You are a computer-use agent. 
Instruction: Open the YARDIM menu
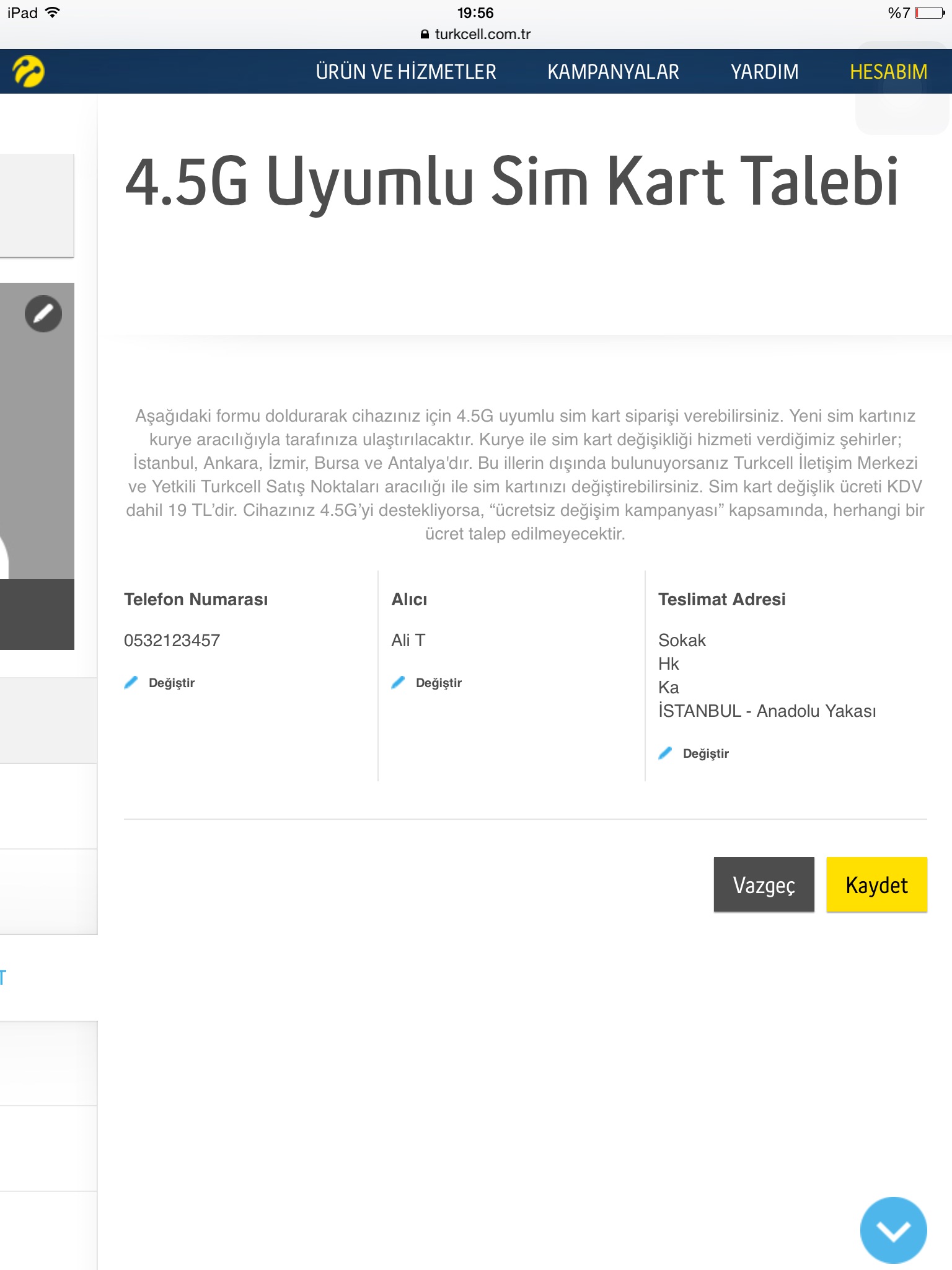[764, 72]
